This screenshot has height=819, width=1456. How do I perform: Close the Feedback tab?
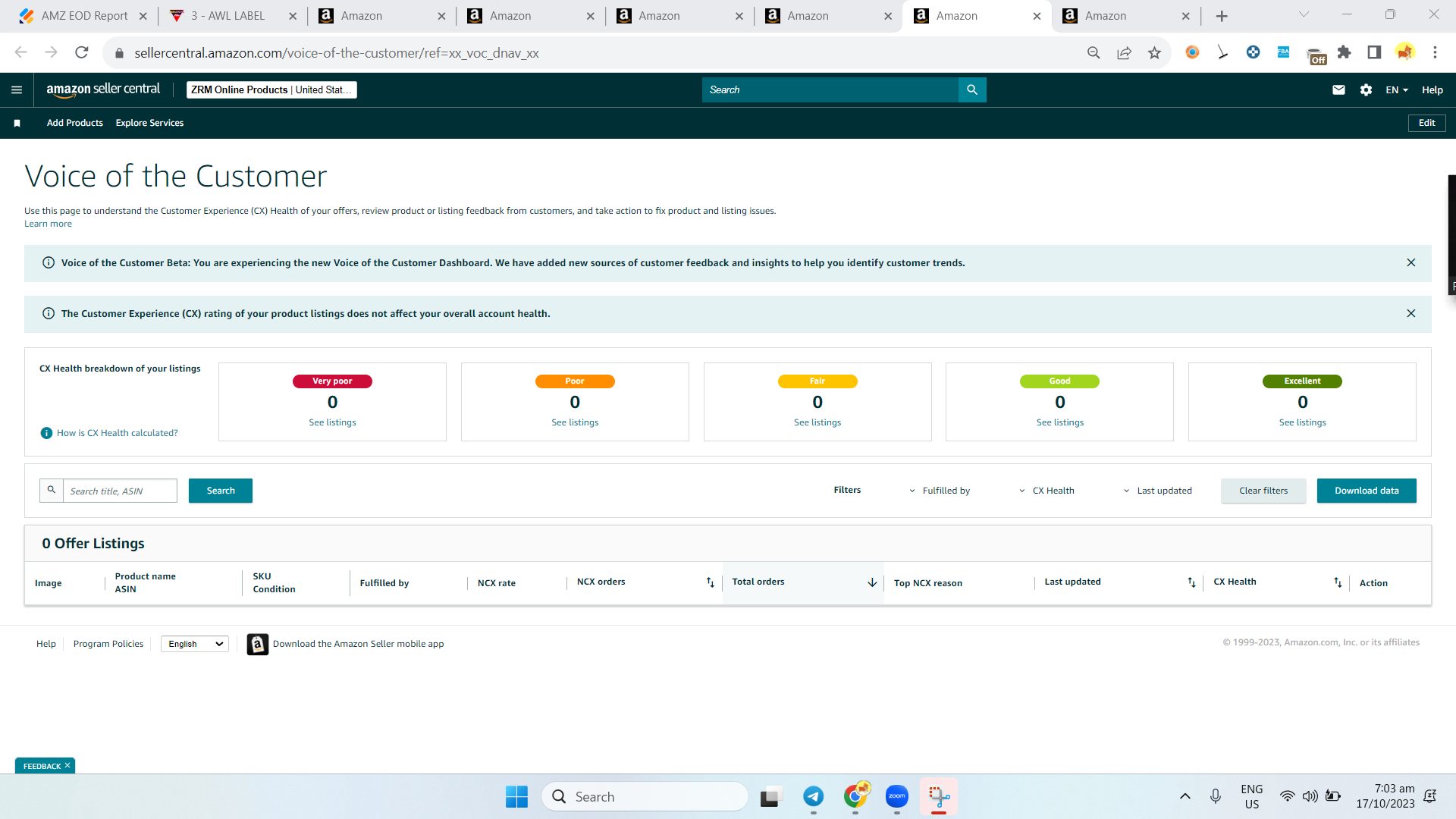(x=67, y=766)
